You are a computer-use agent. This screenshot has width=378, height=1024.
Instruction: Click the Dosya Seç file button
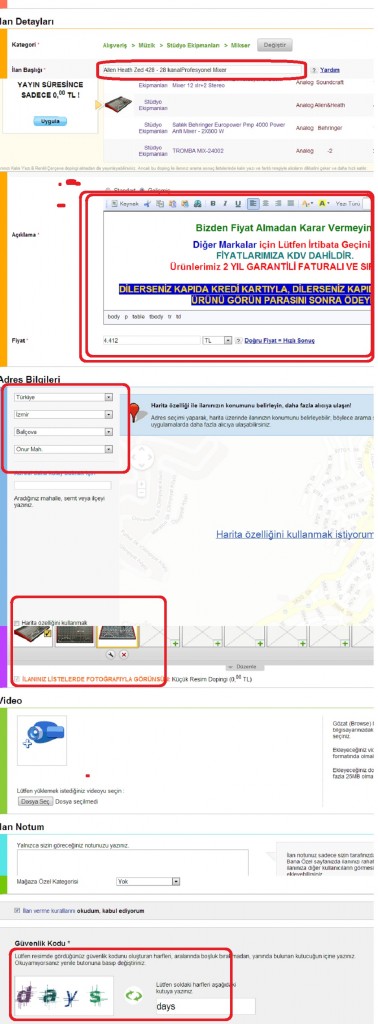coord(35,801)
